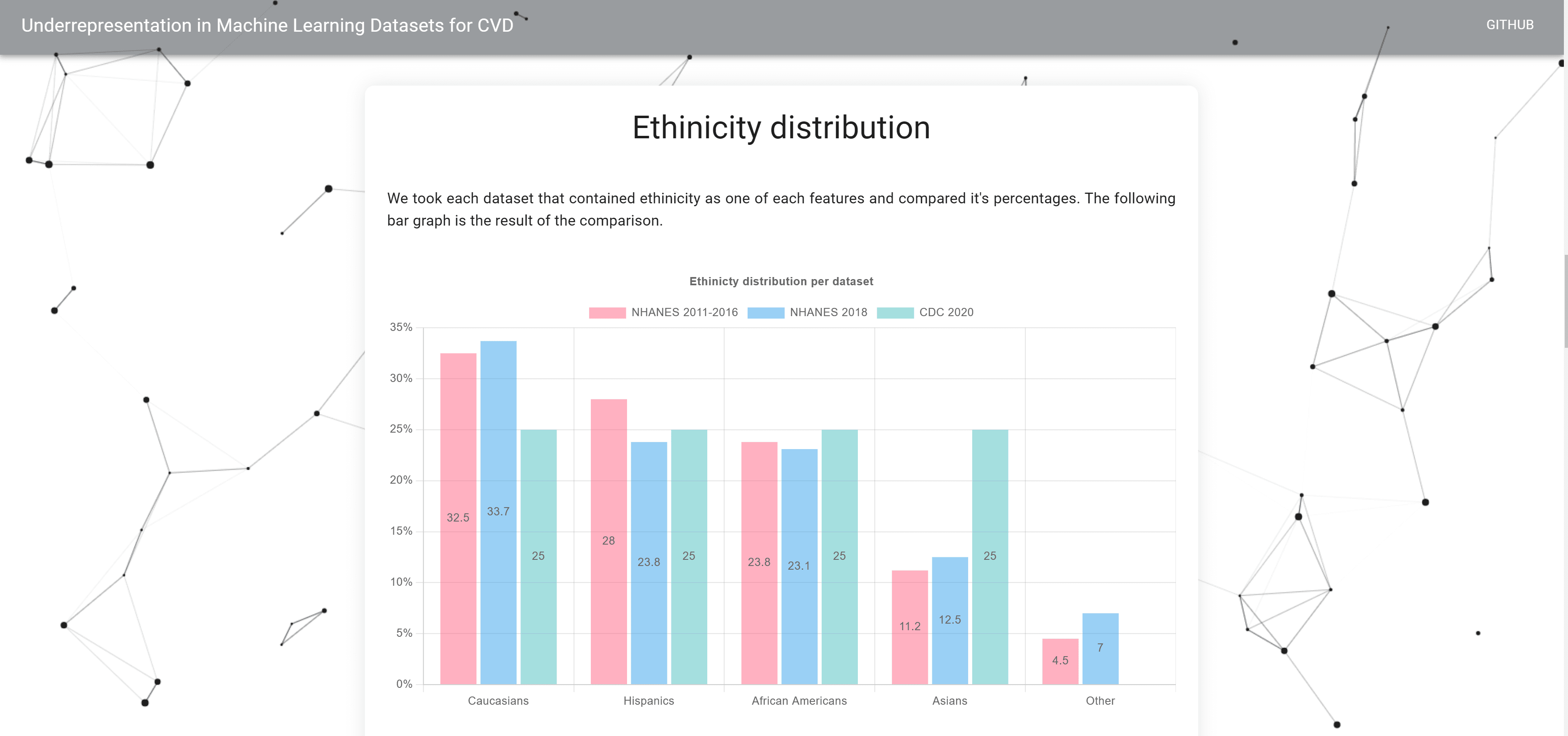Toggle CDC 2020 legend teal swatch
The height and width of the screenshot is (736, 1568).
point(895,312)
